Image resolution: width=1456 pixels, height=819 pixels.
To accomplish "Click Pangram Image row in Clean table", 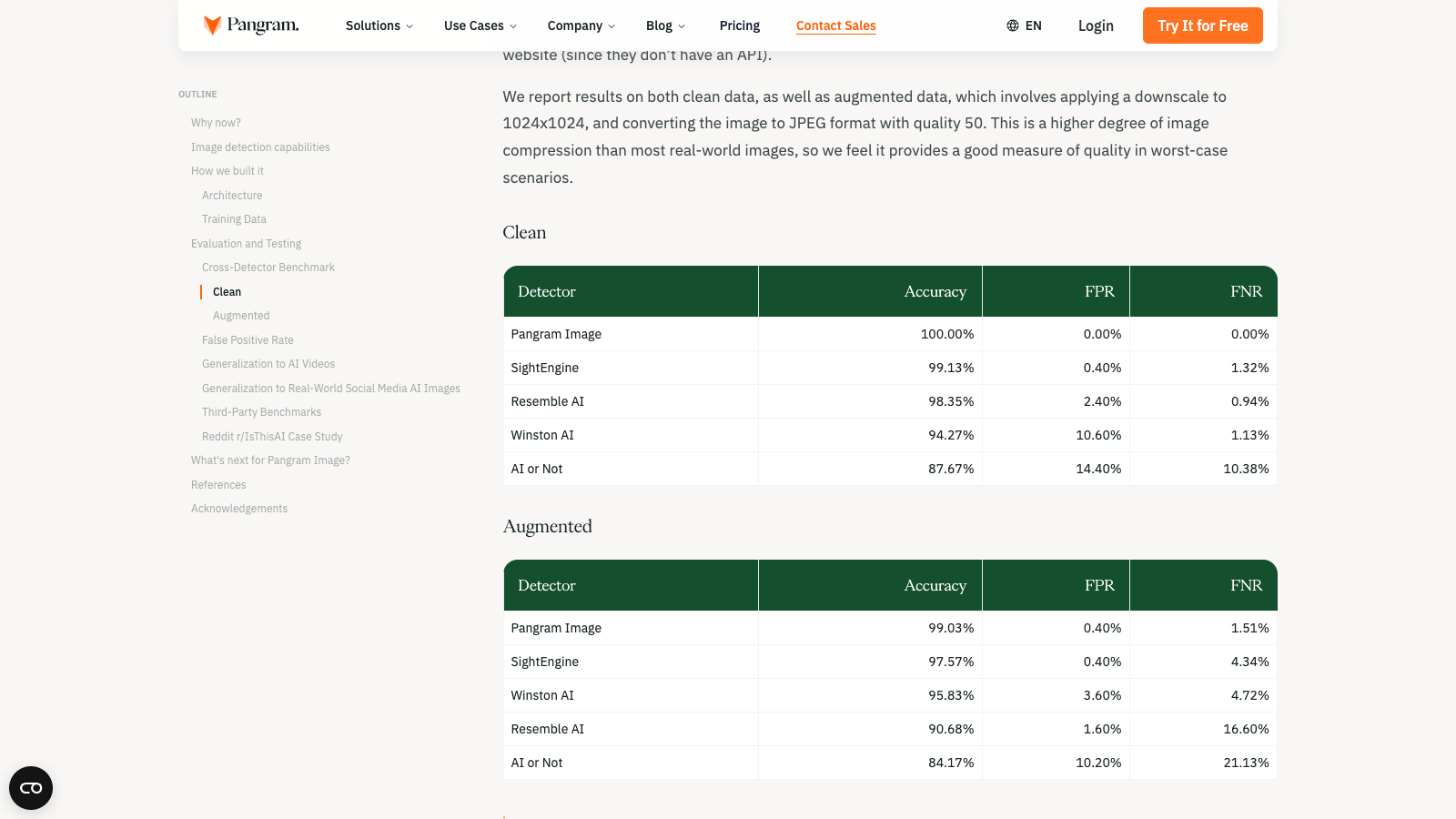I will coord(890,334).
